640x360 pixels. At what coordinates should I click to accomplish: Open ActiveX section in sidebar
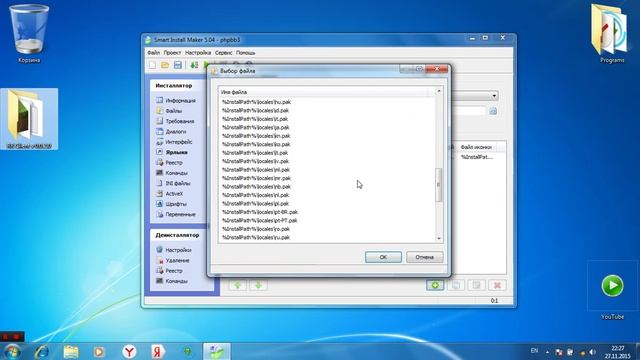click(169, 193)
